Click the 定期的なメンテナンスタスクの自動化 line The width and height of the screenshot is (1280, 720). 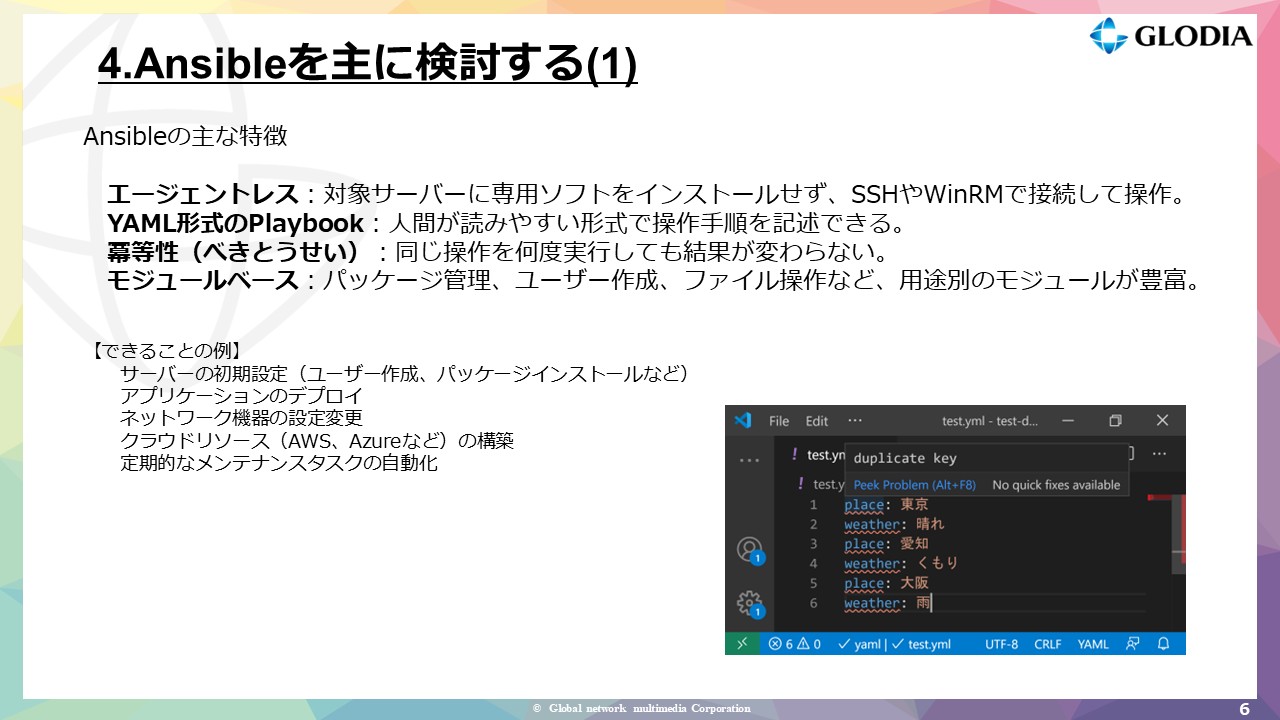click(x=278, y=463)
